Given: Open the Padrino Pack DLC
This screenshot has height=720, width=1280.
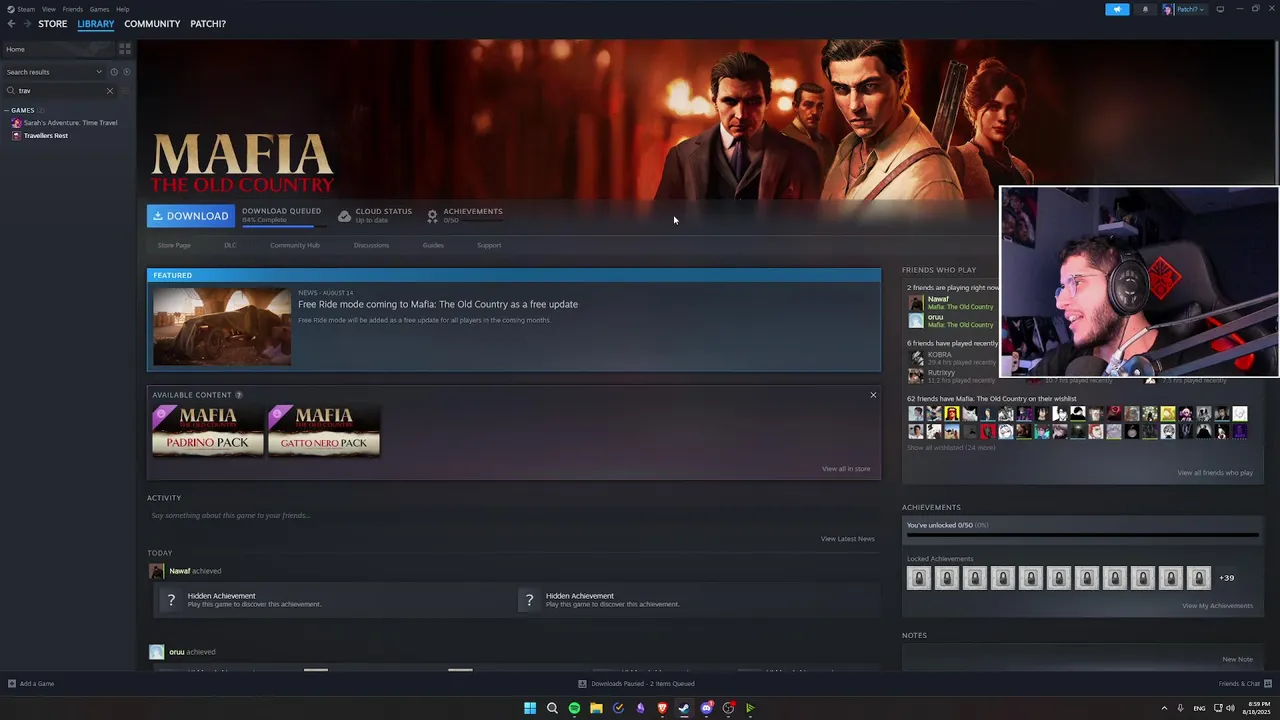Looking at the screenshot, I should click(x=208, y=430).
